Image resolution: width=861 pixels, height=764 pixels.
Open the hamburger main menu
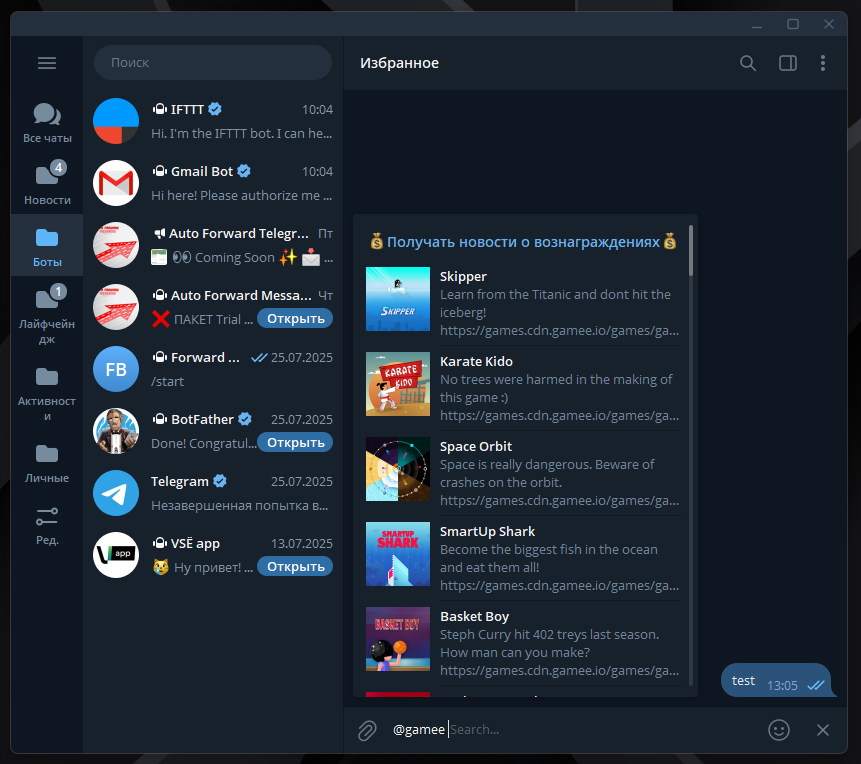click(47, 63)
